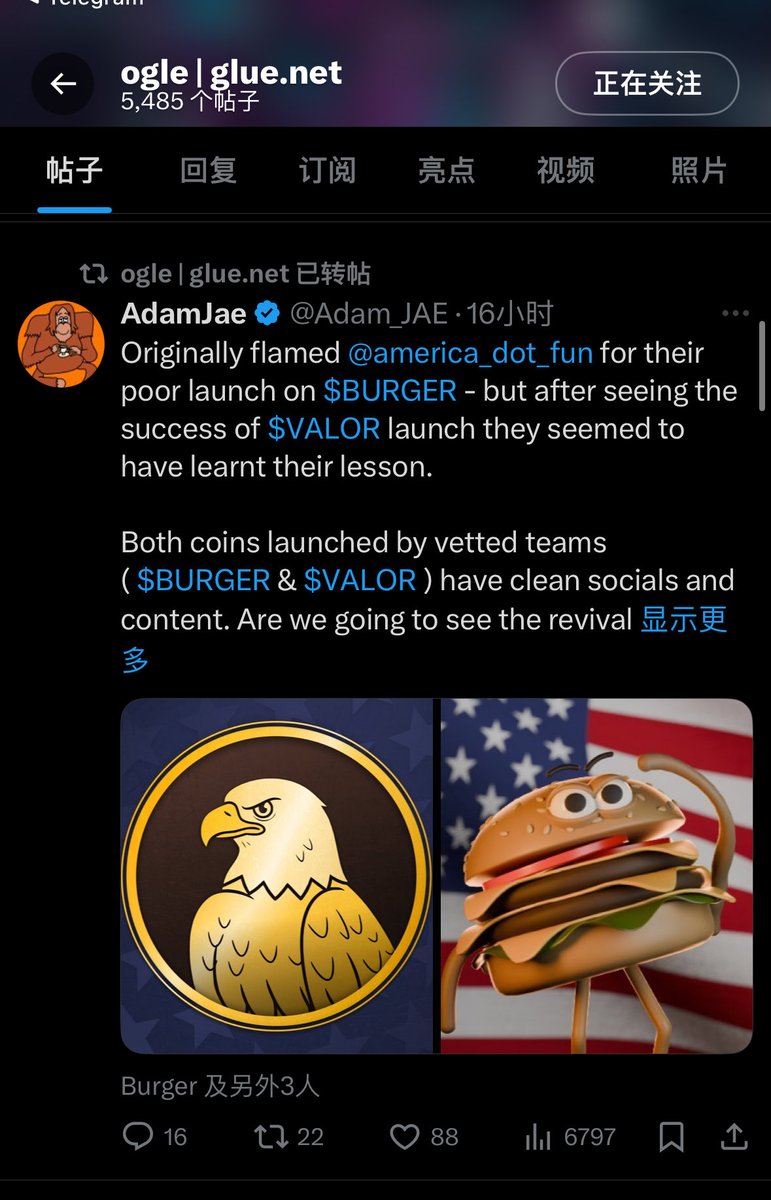The image size is (771, 1200).
Task: Switch to the 回复 tab
Action: (208, 170)
